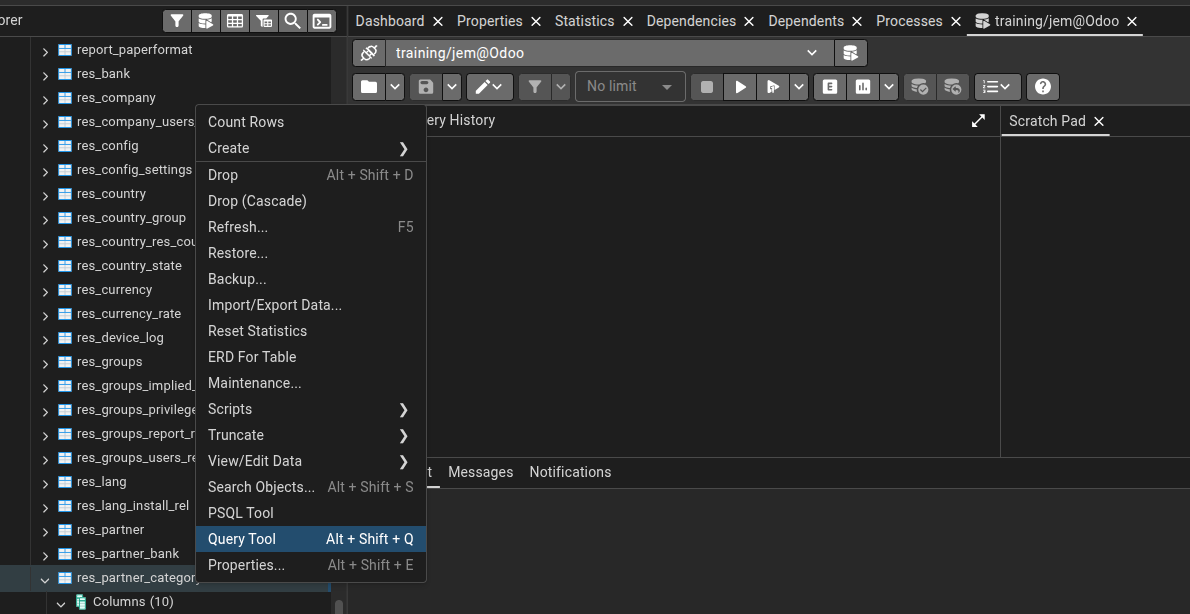Viewport: 1190px width, 614px height.
Task: Click the Stop query square button
Action: [x=707, y=87]
